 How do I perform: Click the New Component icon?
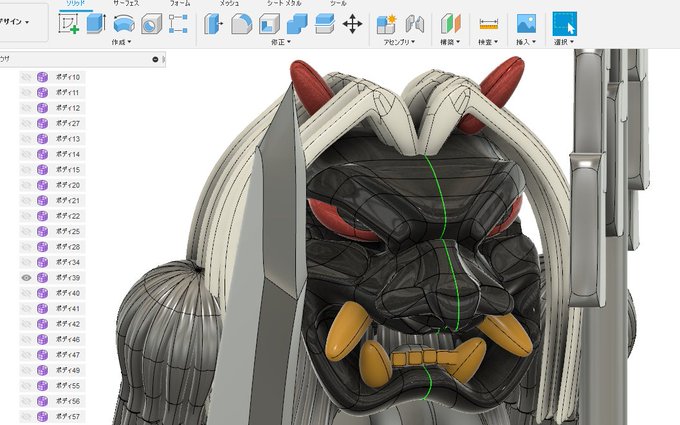click(386, 23)
